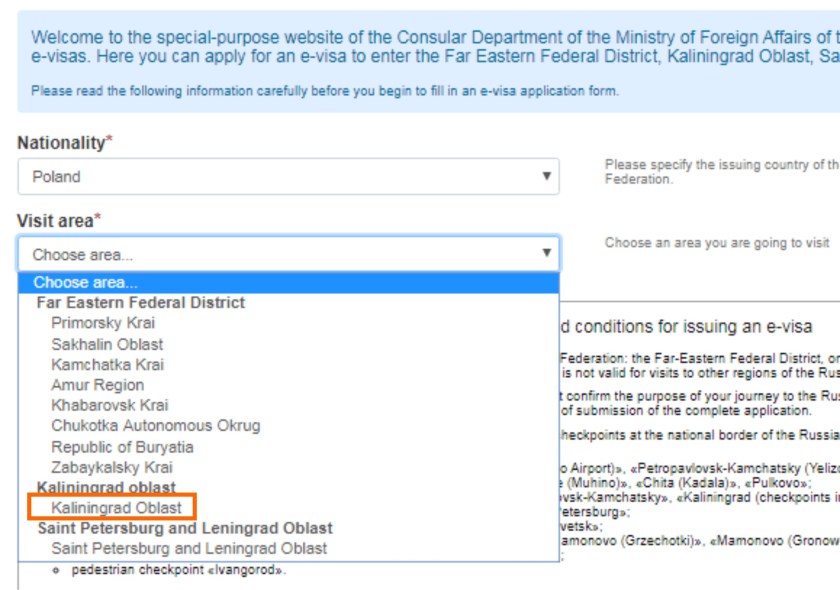Select Zabaykalsky Krai in the list
This screenshot has height=590, width=840.
click(111, 467)
